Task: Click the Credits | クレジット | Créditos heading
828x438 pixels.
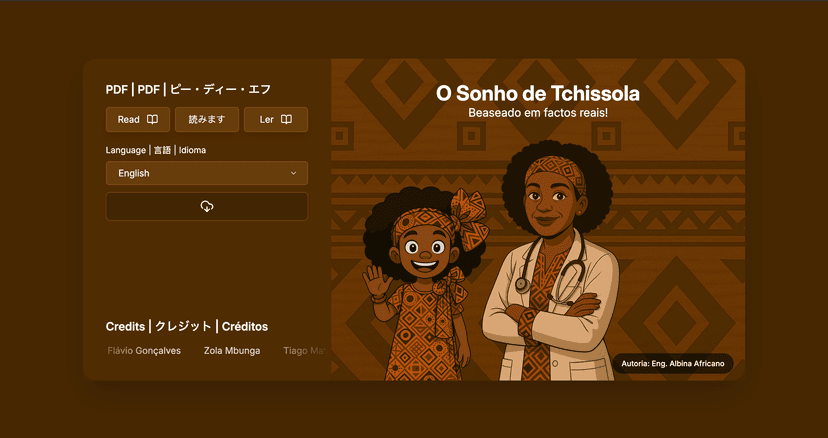Action: click(x=187, y=327)
